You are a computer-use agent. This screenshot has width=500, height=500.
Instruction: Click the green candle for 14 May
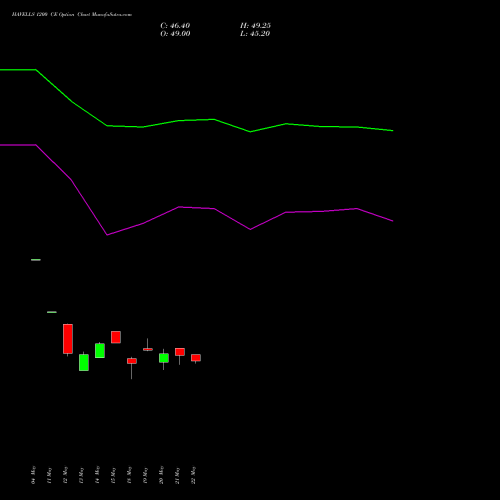point(100,350)
